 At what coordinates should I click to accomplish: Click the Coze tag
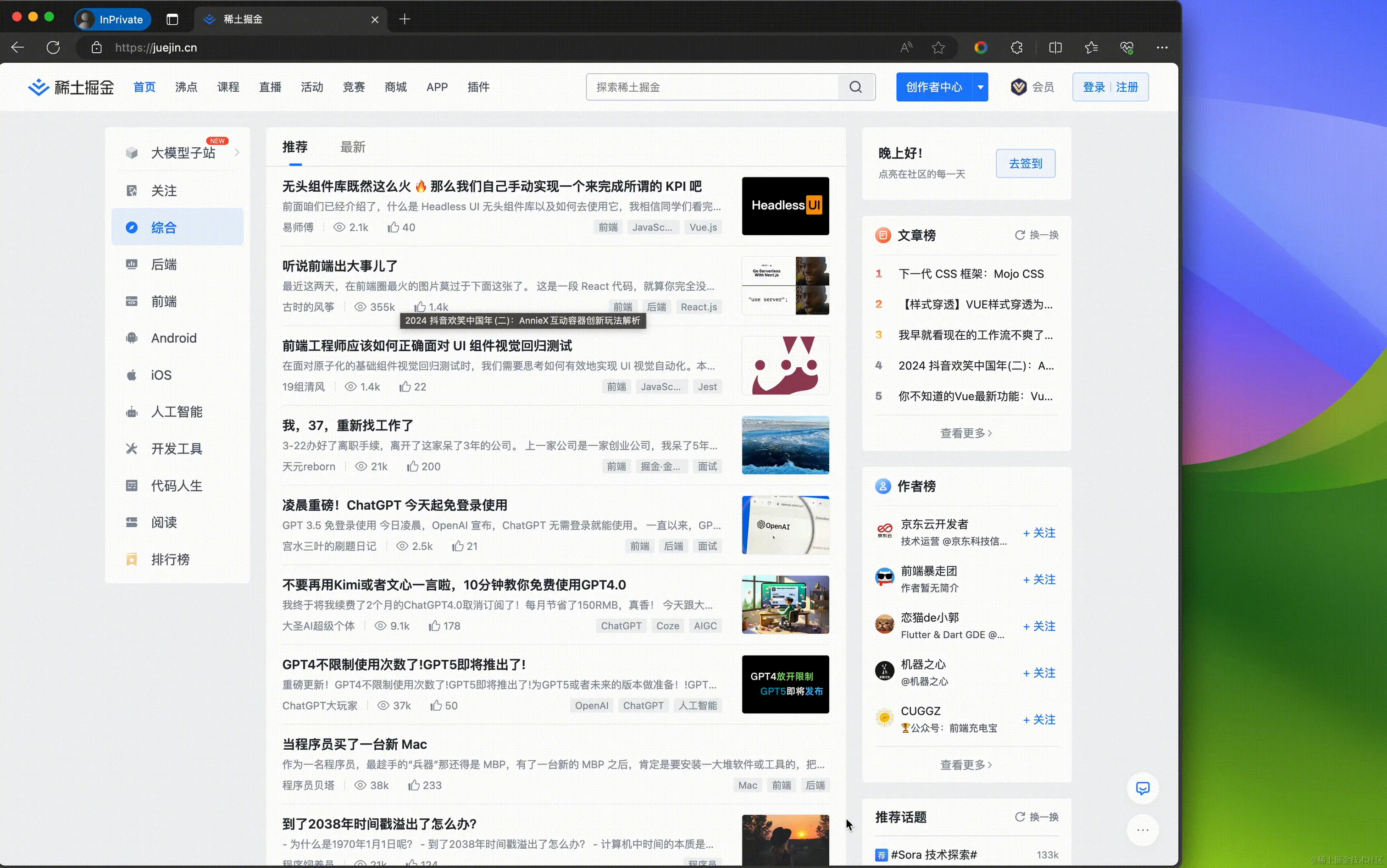[x=668, y=626]
